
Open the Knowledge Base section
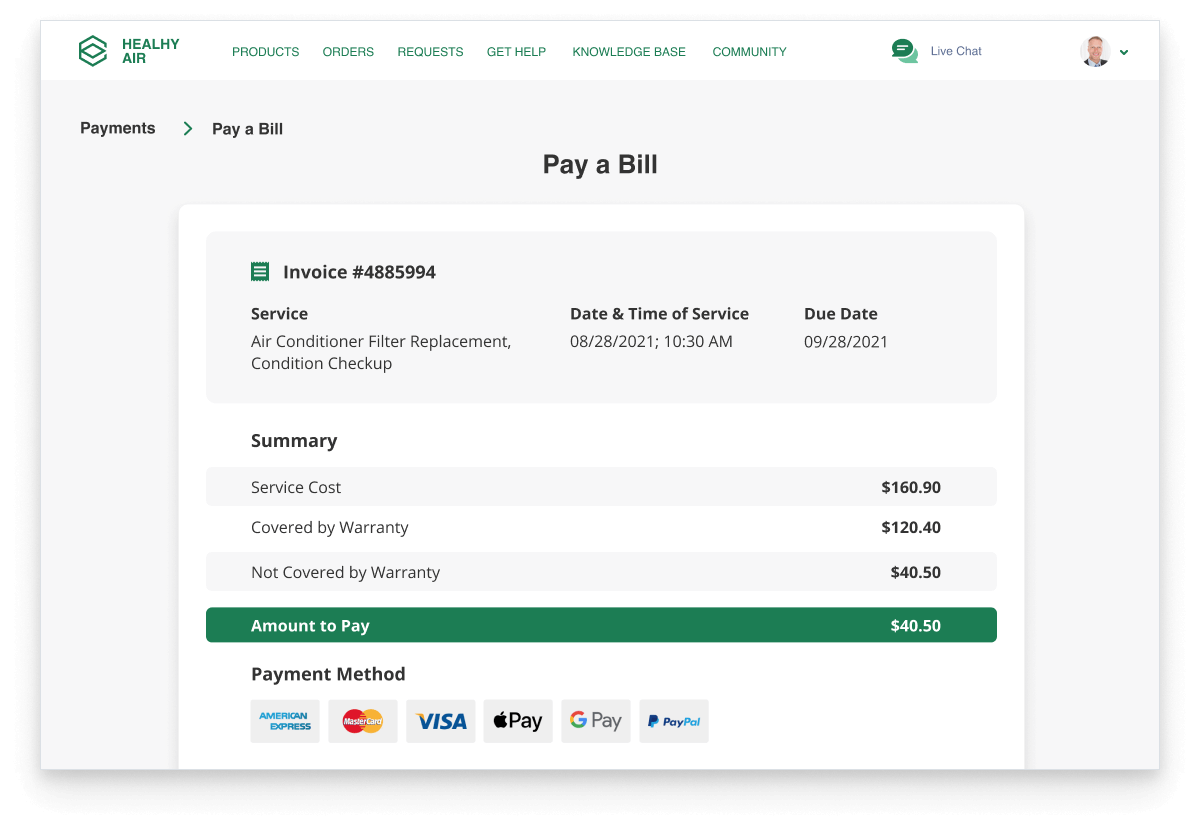[629, 52]
